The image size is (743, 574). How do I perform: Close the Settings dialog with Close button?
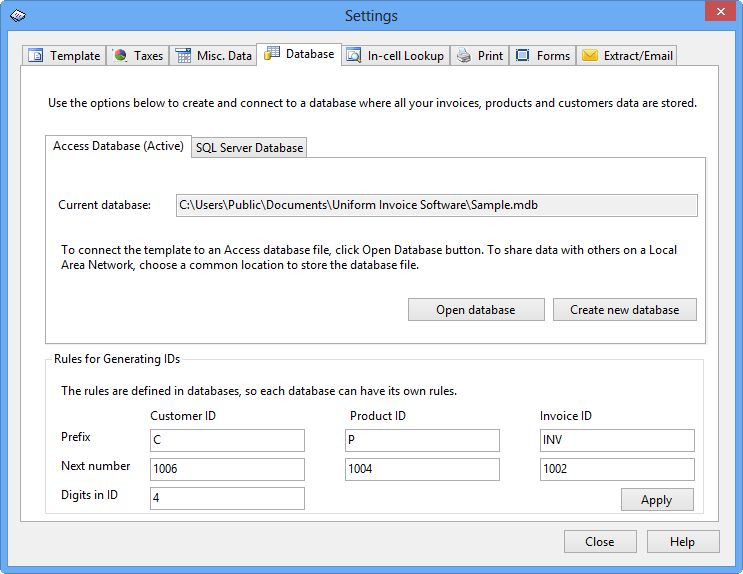600,541
